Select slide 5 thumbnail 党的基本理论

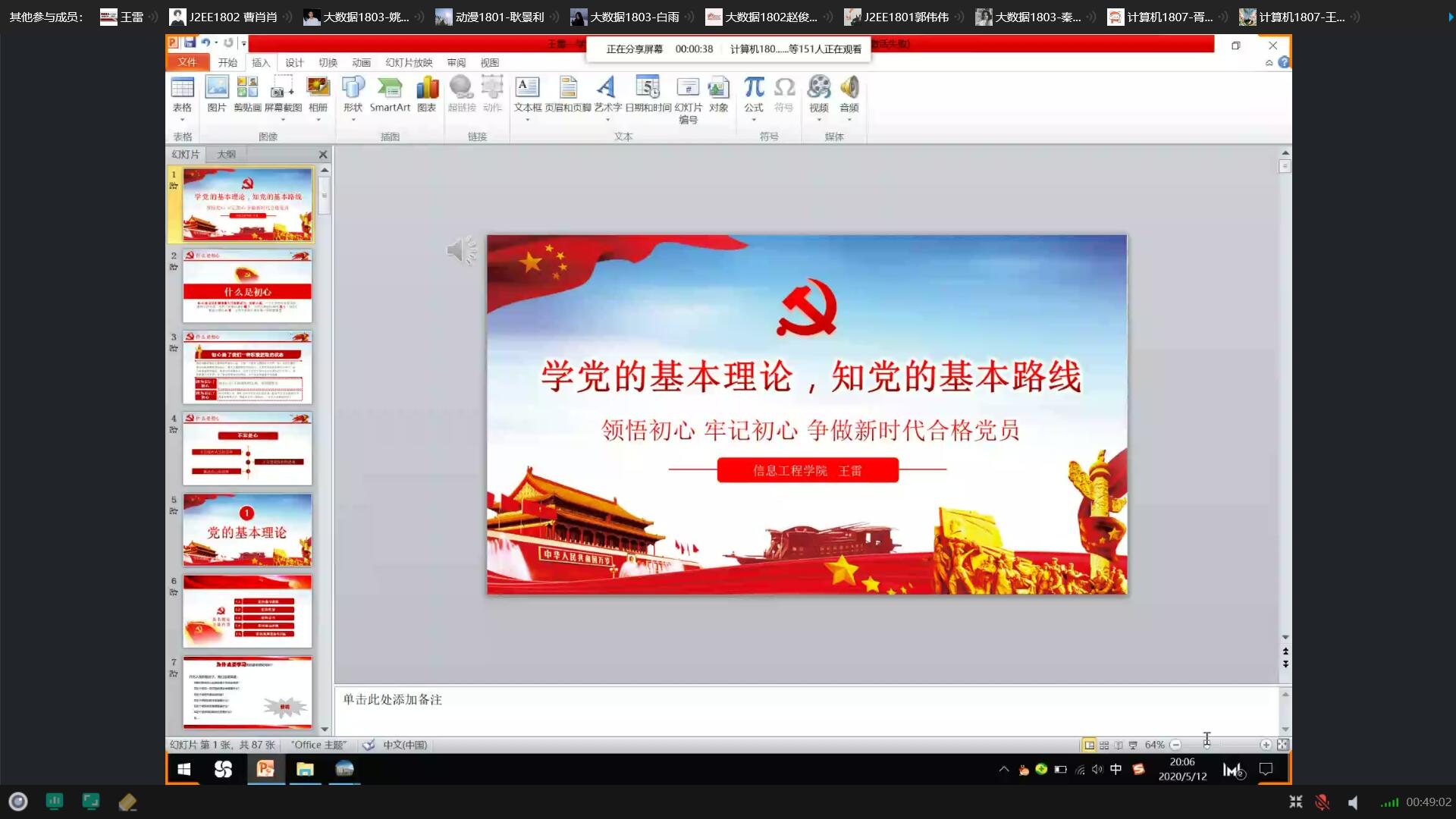[x=247, y=529]
